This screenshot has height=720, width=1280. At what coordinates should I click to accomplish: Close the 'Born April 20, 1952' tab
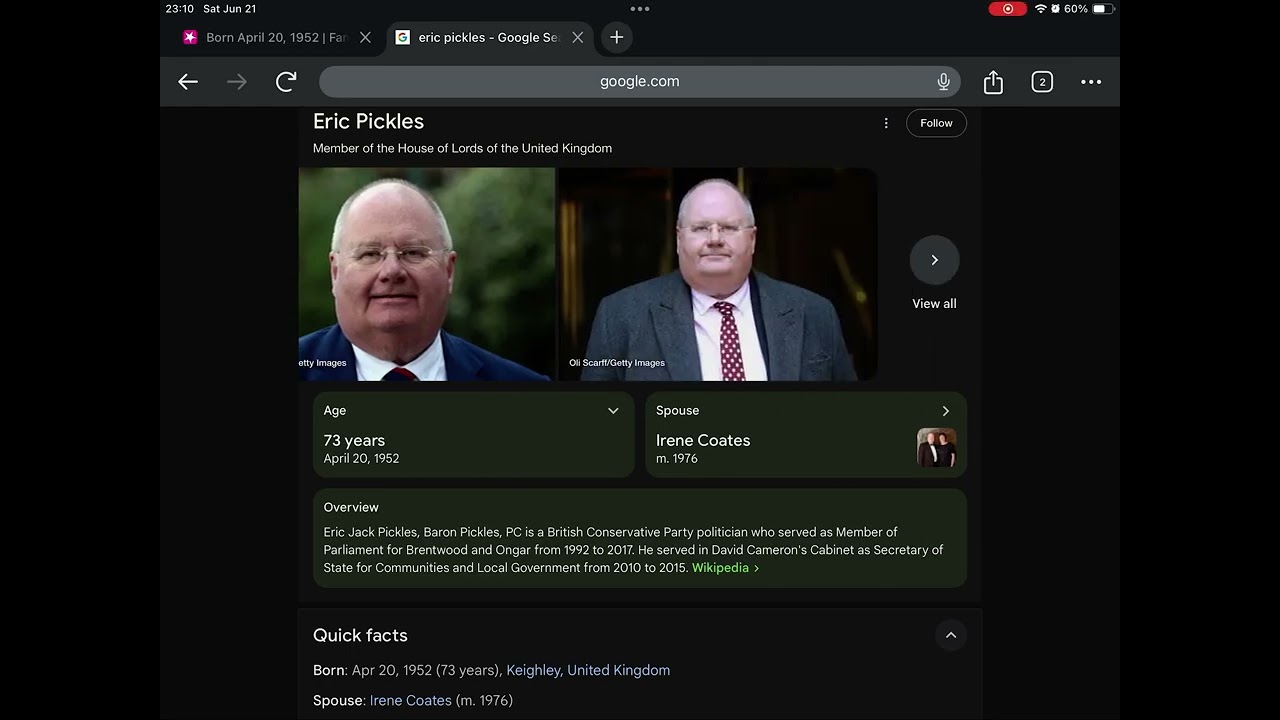365,37
